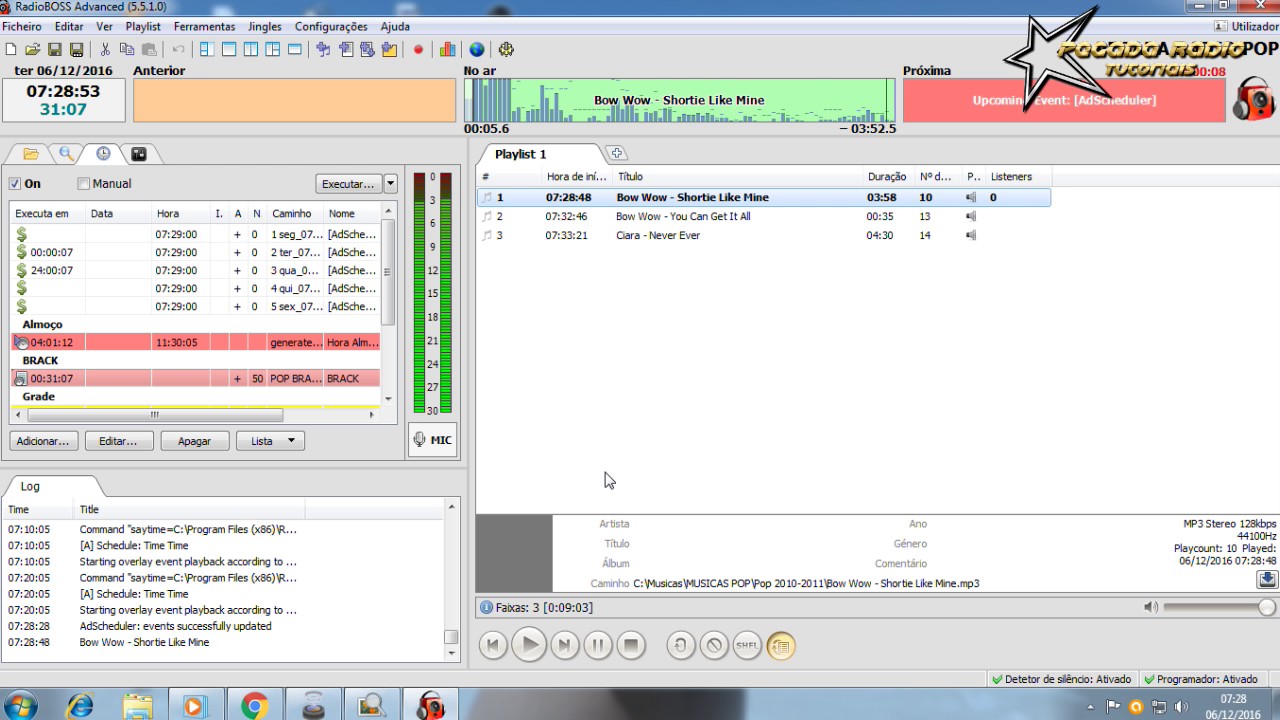The height and width of the screenshot is (720, 1280).
Task: Click speaker icon on Ciara row
Action: [971, 235]
